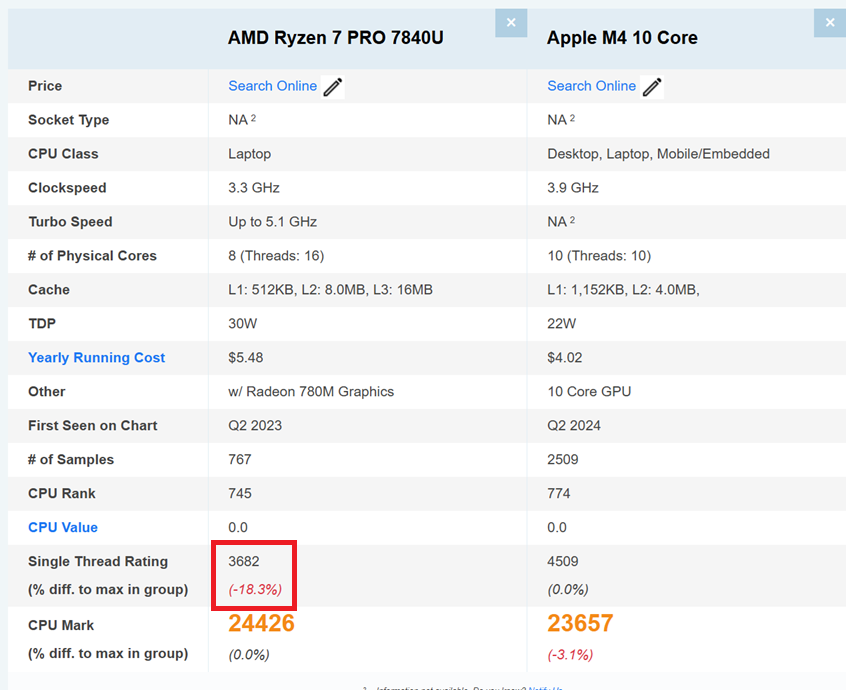Click w/ Radeon 780M Graphics text

311,392
